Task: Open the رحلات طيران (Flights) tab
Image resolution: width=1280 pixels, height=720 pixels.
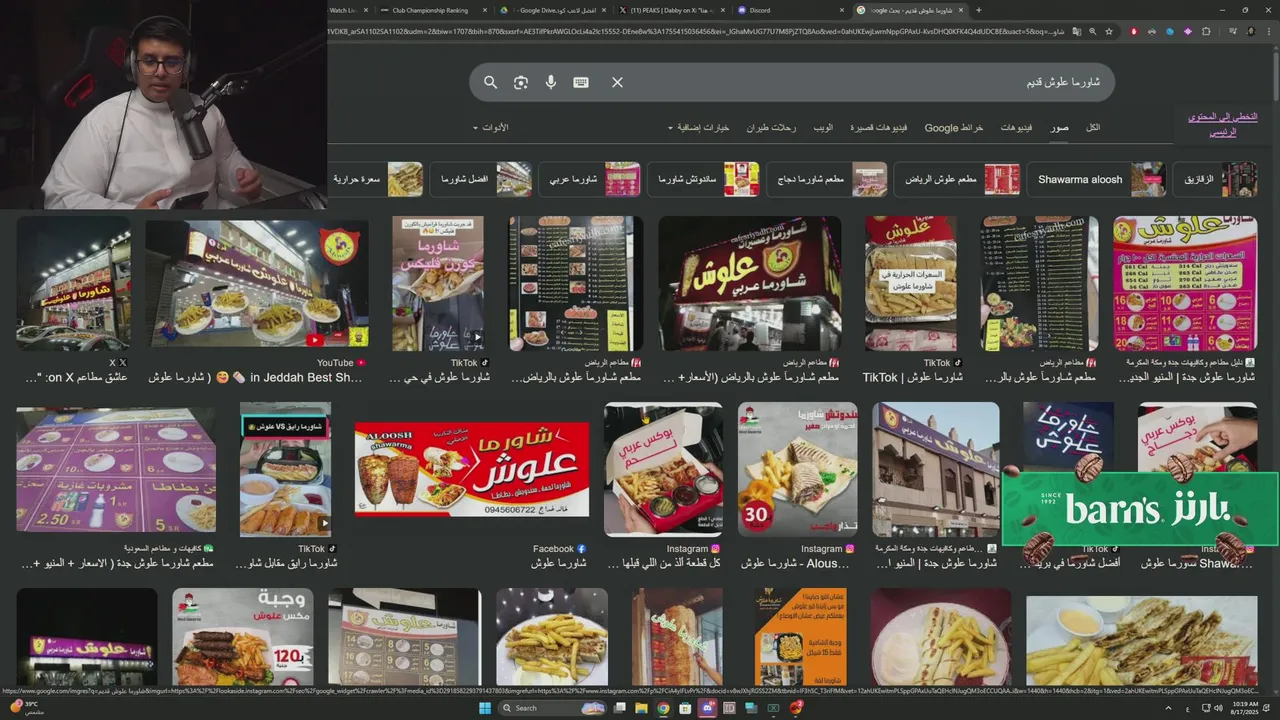Action: (x=771, y=128)
